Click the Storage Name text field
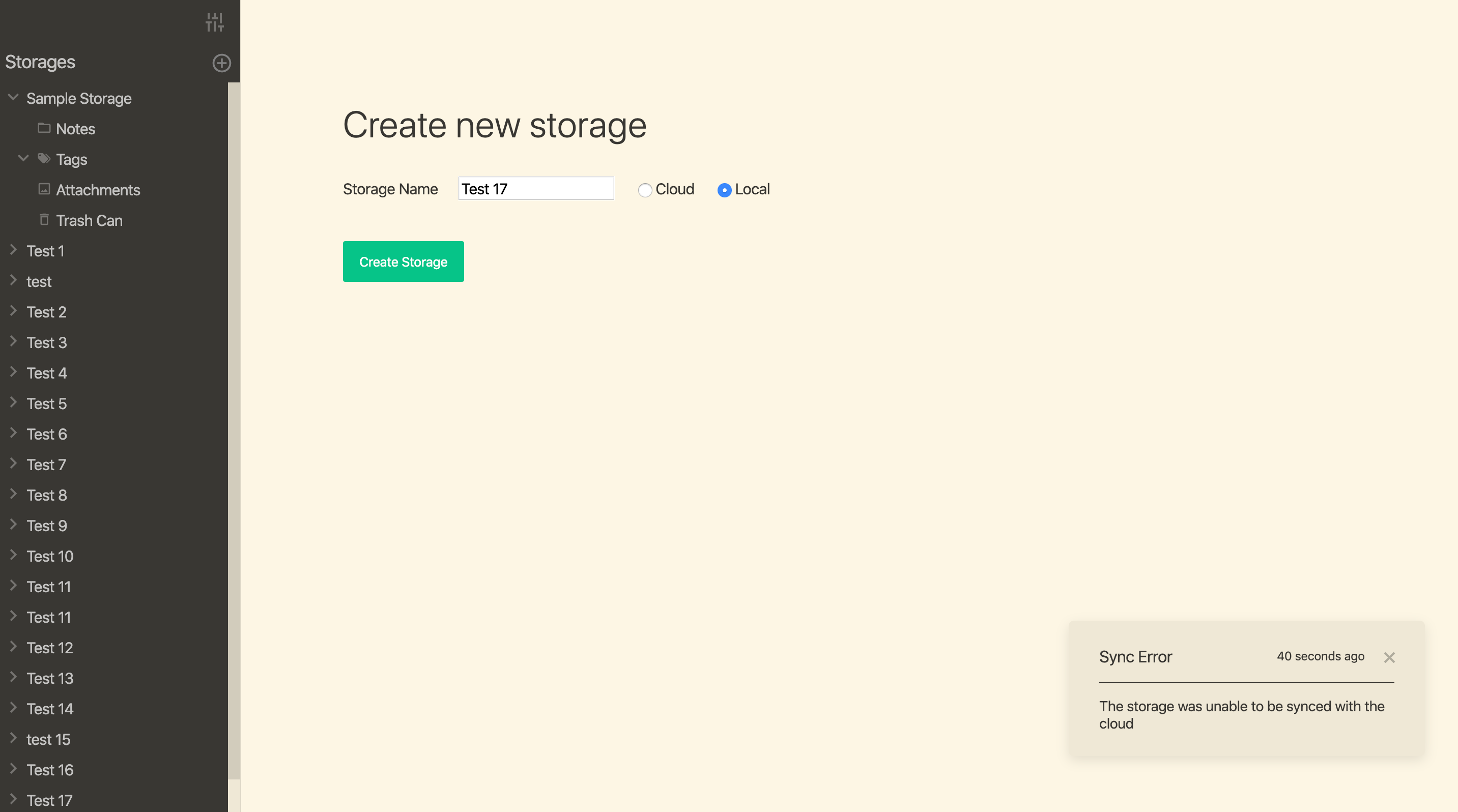Image resolution: width=1458 pixels, height=812 pixels. 535,188
